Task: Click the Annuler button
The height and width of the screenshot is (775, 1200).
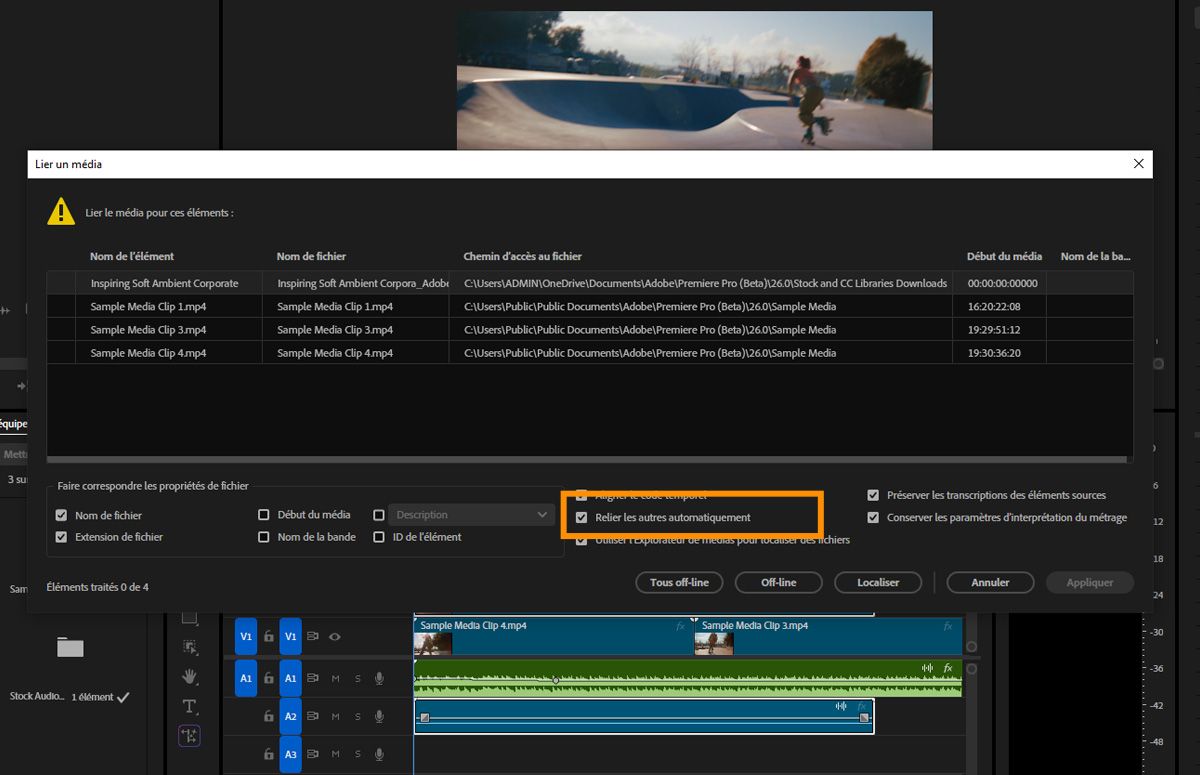Action: [x=991, y=582]
